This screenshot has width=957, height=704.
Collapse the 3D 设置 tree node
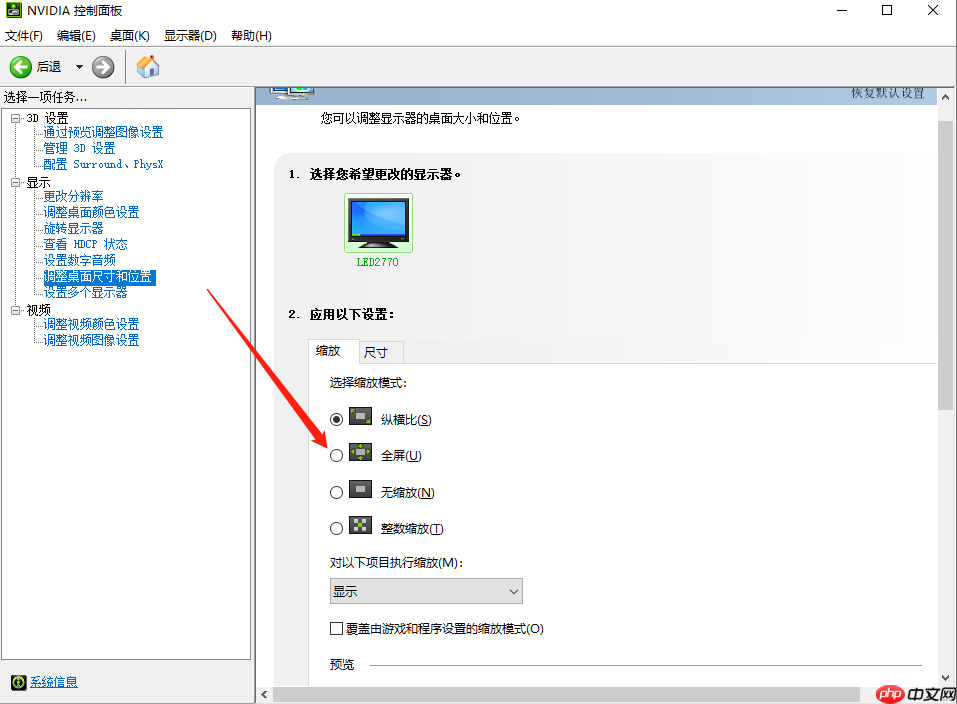(x=15, y=118)
